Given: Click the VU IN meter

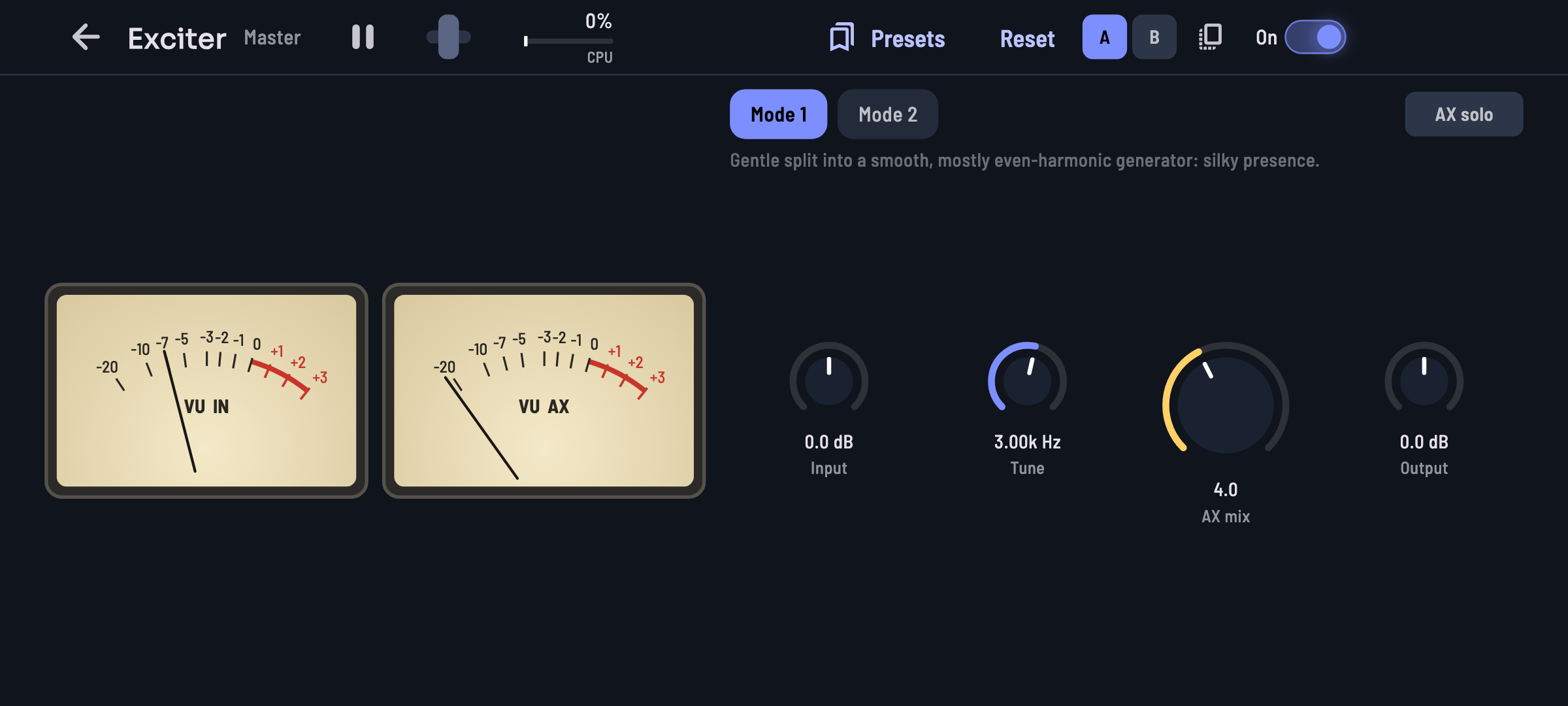Looking at the screenshot, I should click(206, 391).
